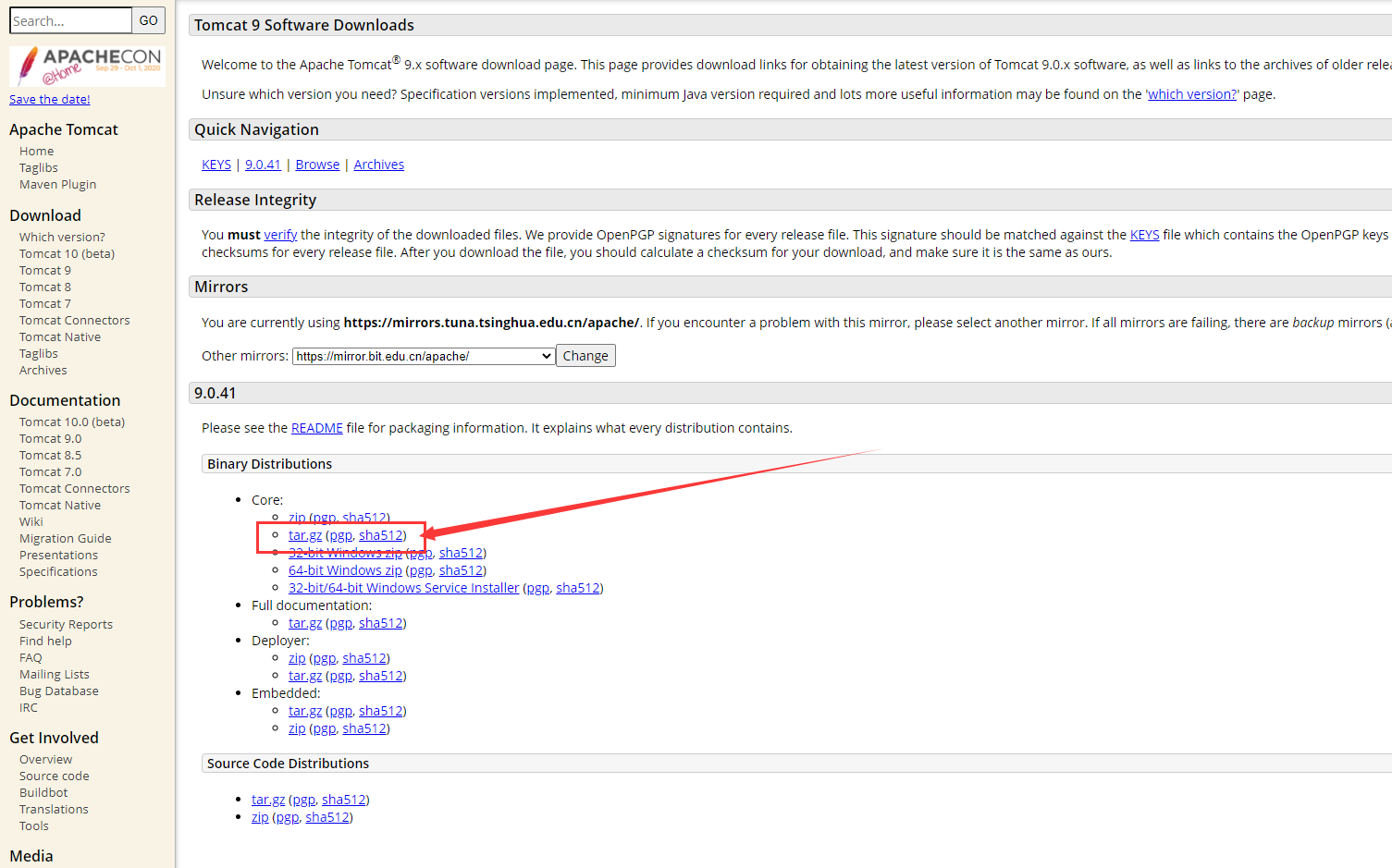Download the Deployer zip
Image resolution: width=1392 pixels, height=868 pixels.
click(297, 658)
